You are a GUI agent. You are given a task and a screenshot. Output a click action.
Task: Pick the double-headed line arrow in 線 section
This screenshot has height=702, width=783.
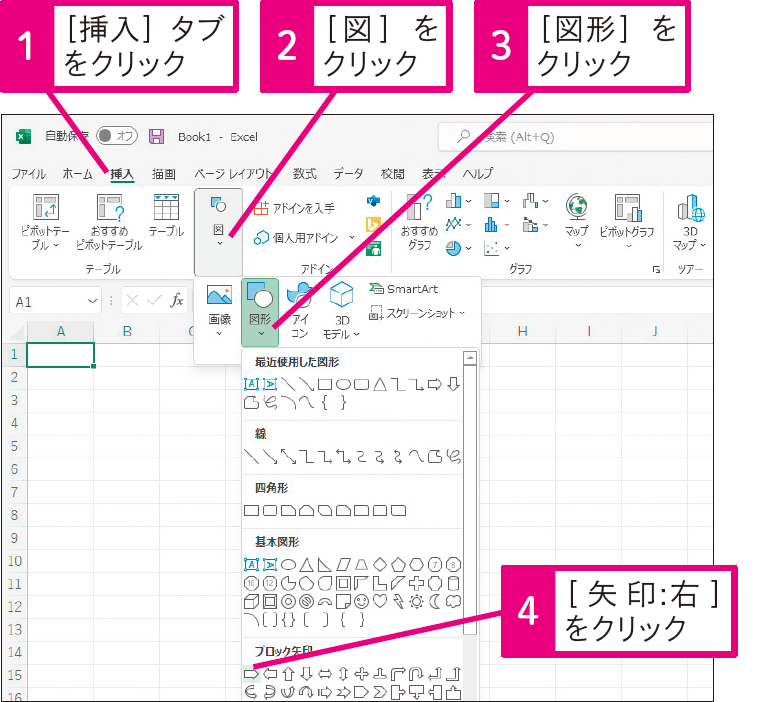[288, 456]
